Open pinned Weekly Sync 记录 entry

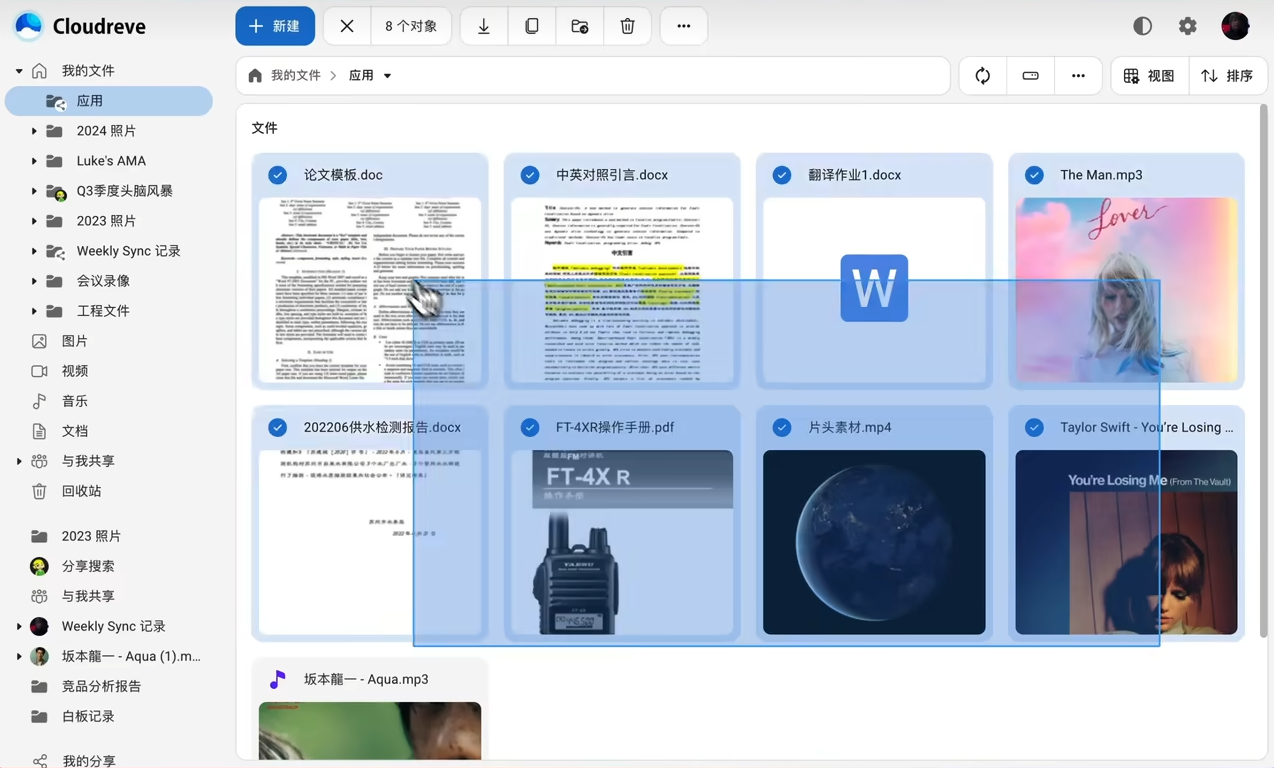coord(107,626)
